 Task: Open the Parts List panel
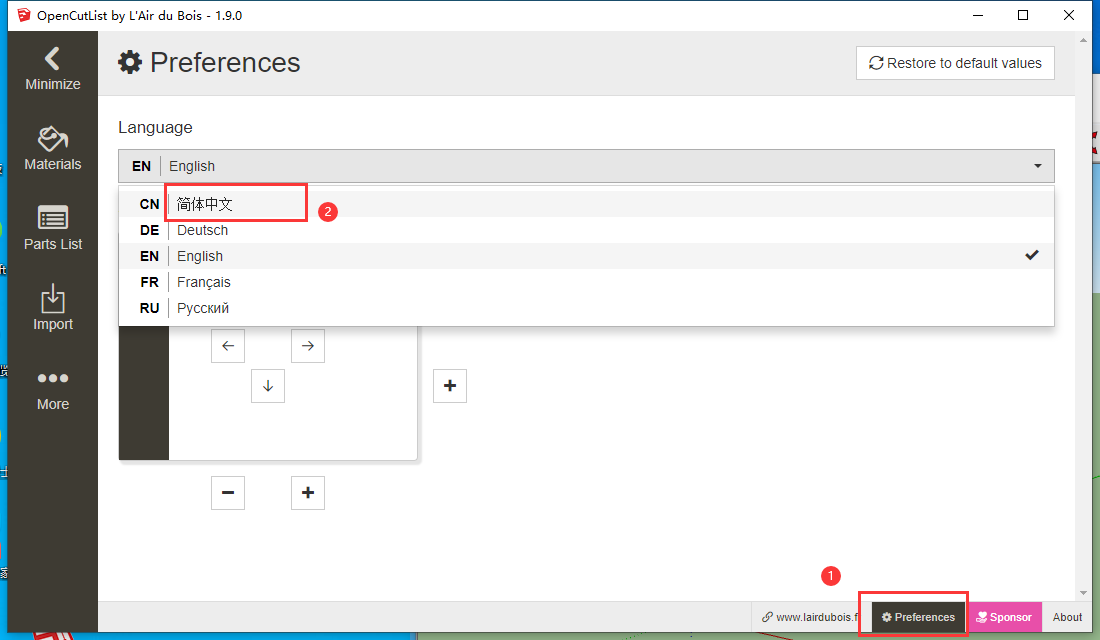(53, 228)
